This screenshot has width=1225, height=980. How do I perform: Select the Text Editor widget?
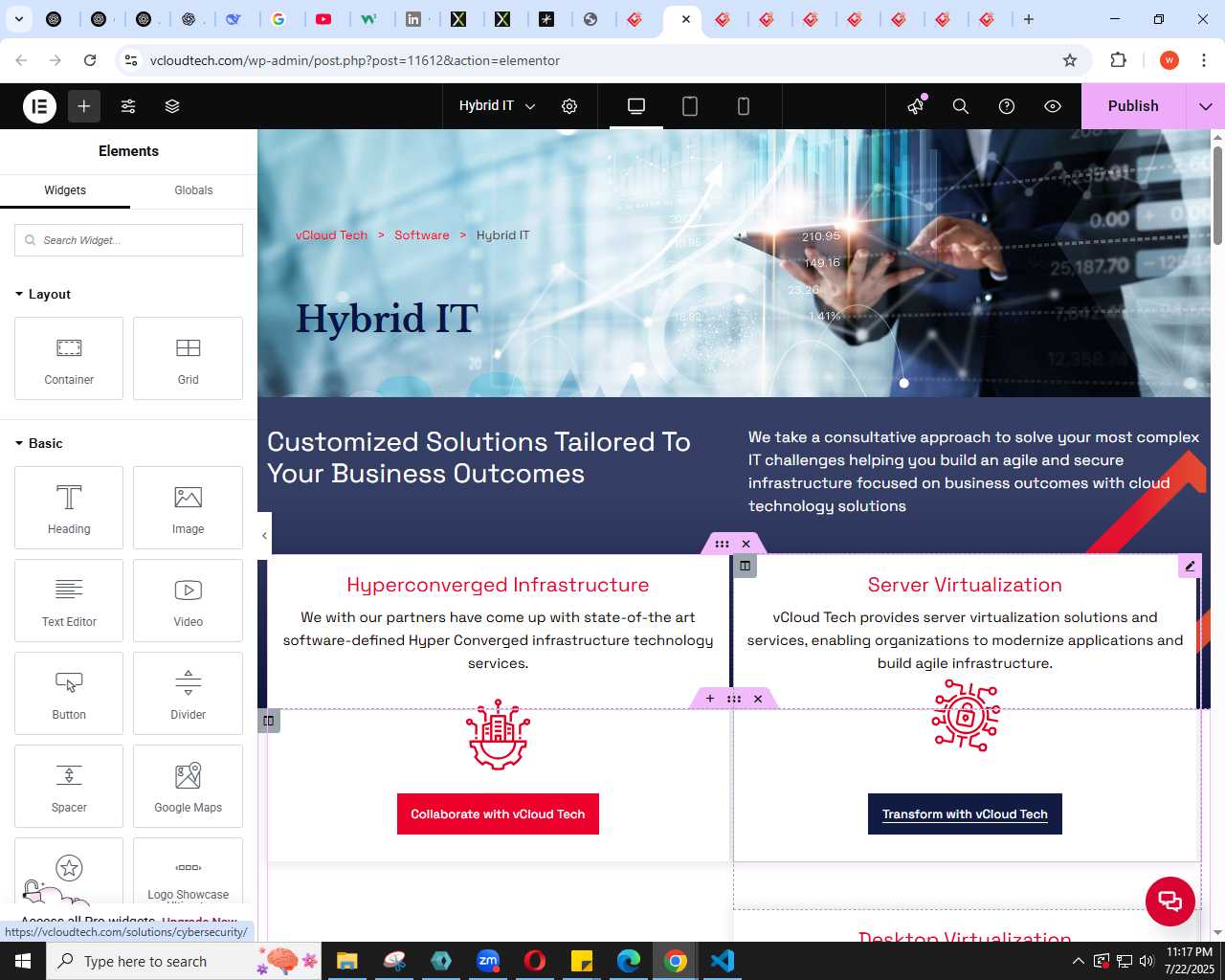click(x=69, y=600)
